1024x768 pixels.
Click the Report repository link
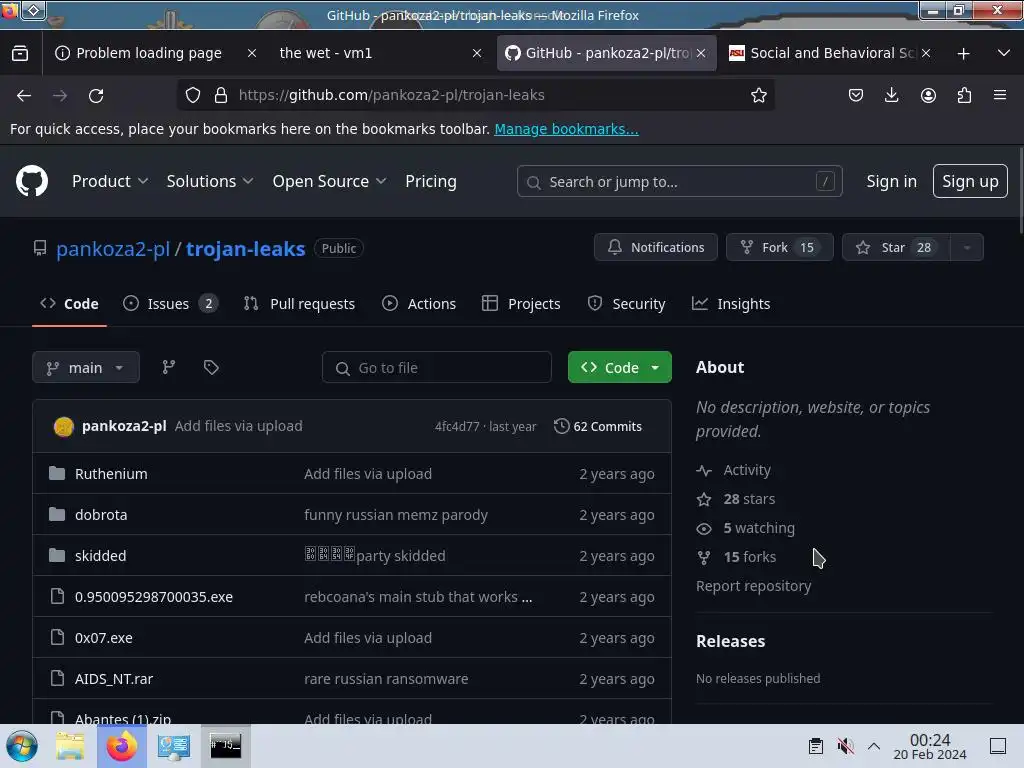coord(753,586)
